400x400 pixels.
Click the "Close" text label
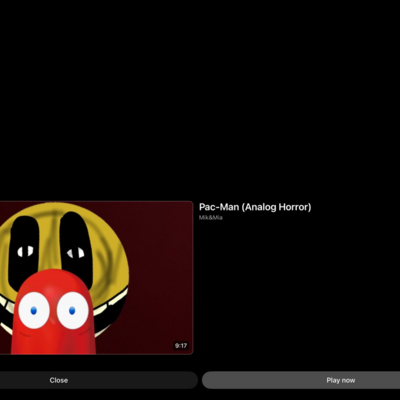click(x=59, y=380)
